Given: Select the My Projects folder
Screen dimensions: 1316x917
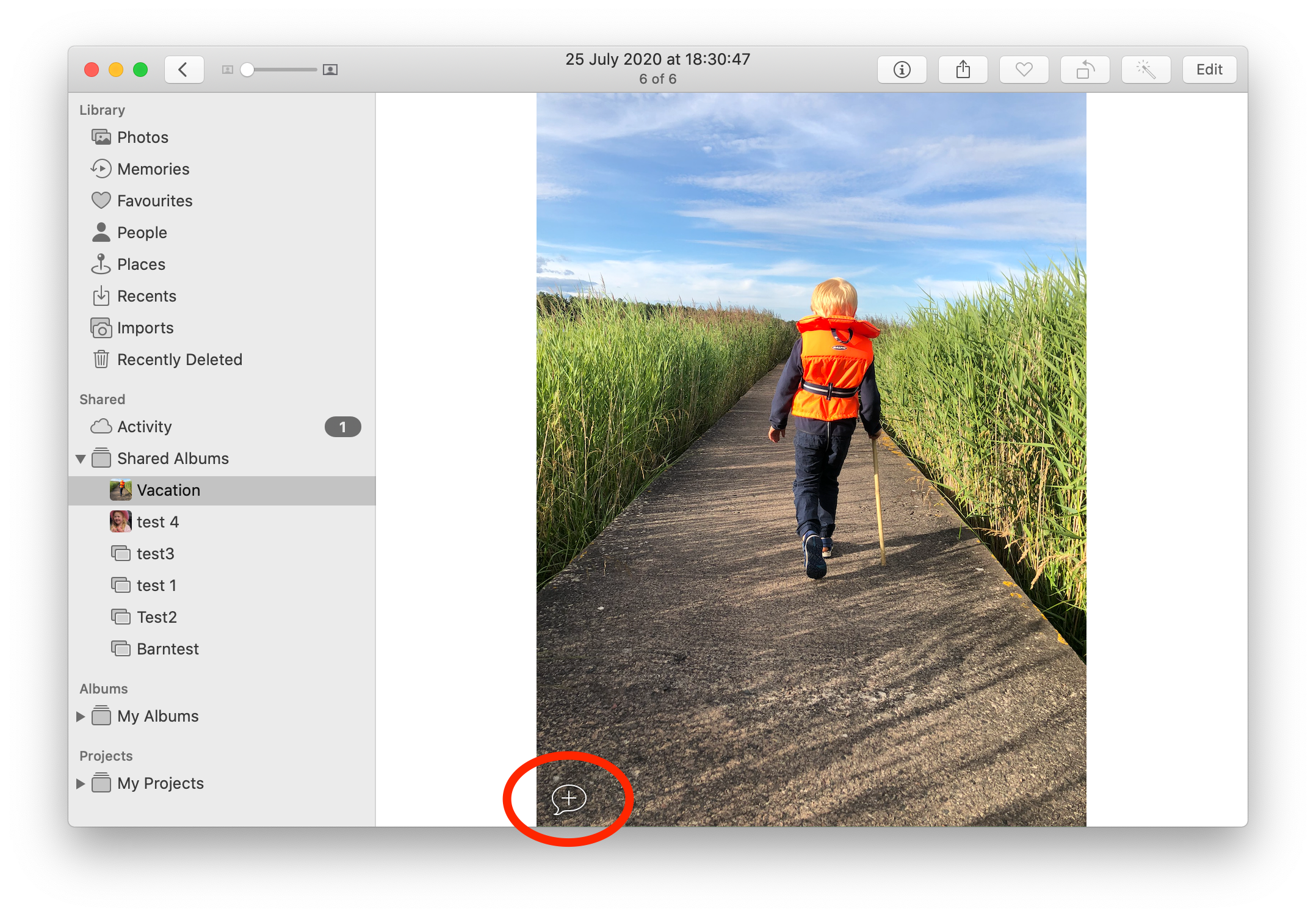Looking at the screenshot, I should click(222, 783).
